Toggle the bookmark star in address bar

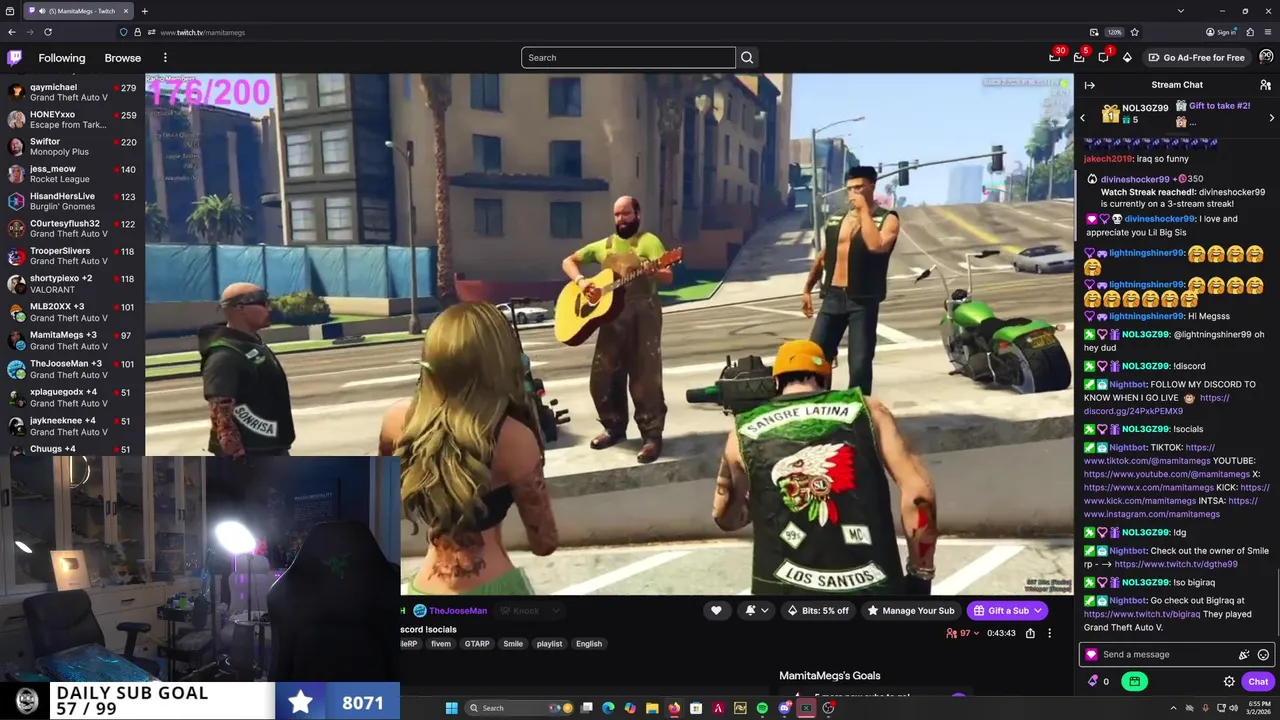click(x=1135, y=32)
